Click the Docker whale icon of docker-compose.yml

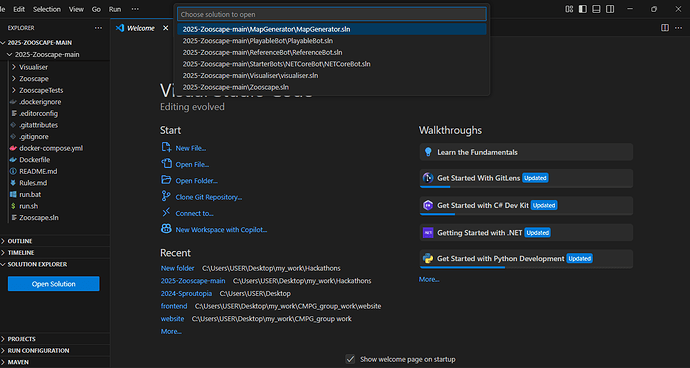coord(13,148)
